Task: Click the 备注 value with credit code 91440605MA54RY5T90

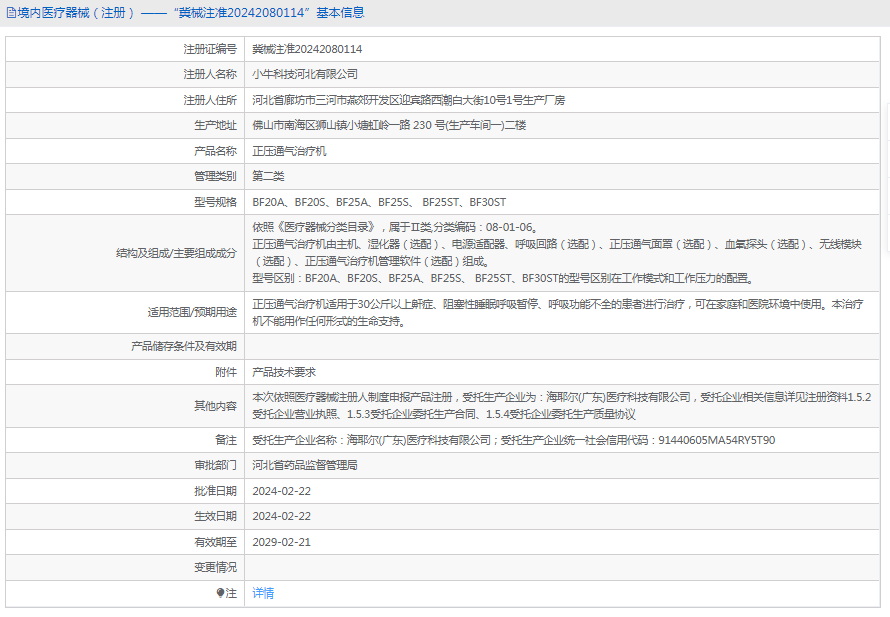Action: (514, 440)
